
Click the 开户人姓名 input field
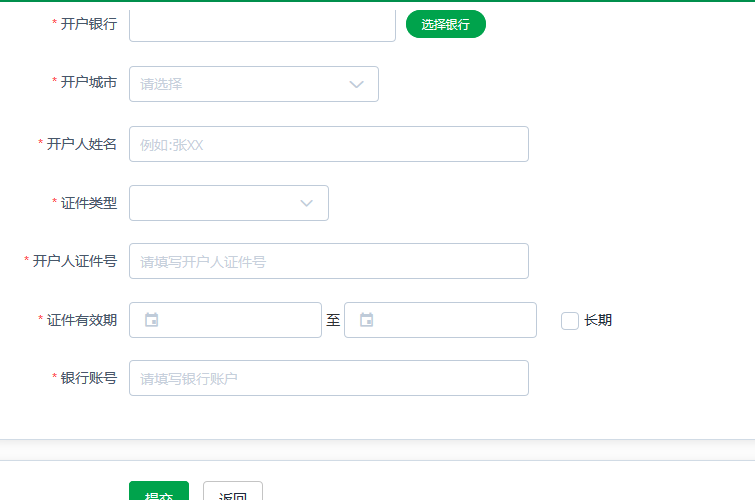point(328,144)
